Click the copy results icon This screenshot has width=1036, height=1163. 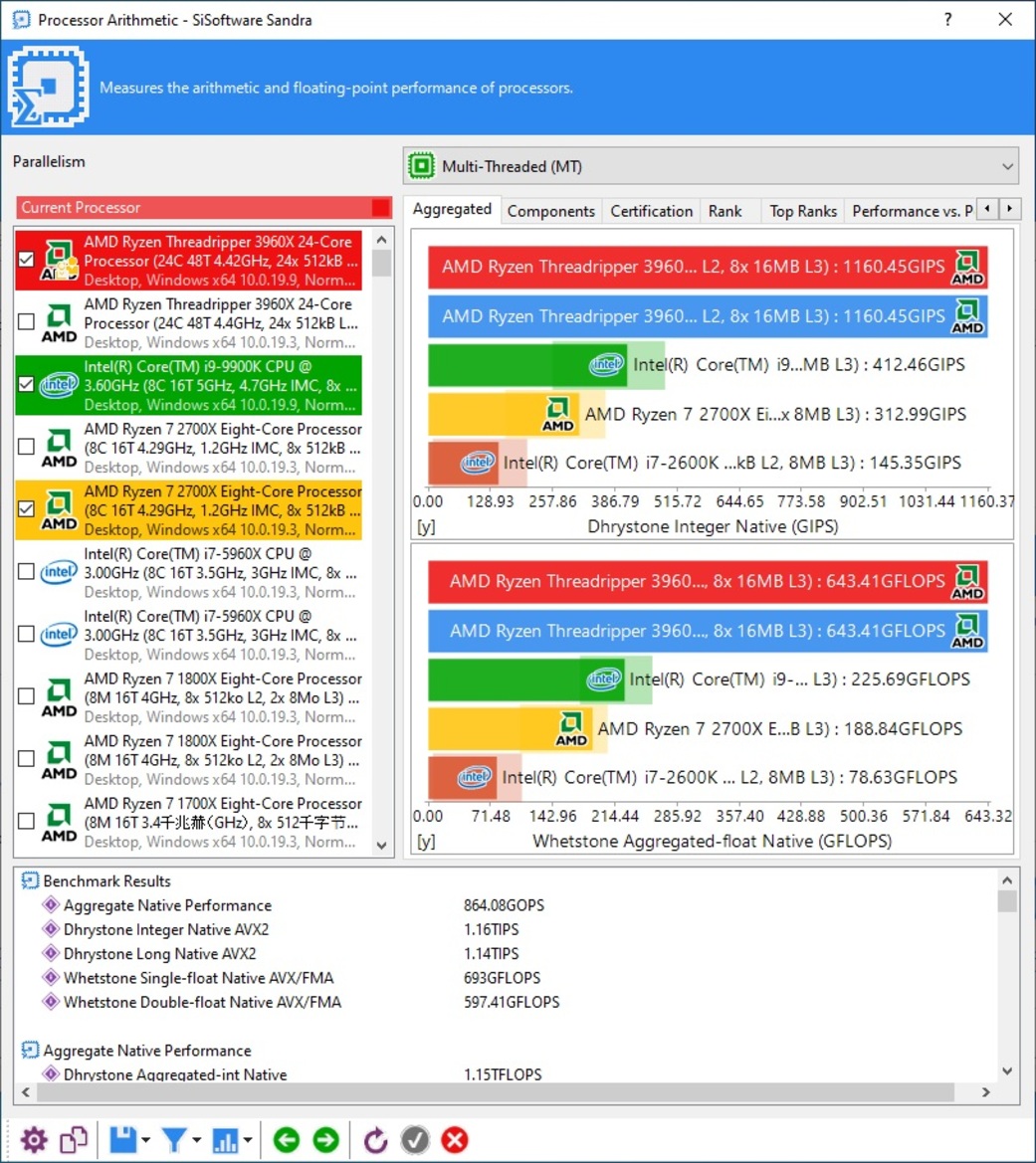(74, 1140)
